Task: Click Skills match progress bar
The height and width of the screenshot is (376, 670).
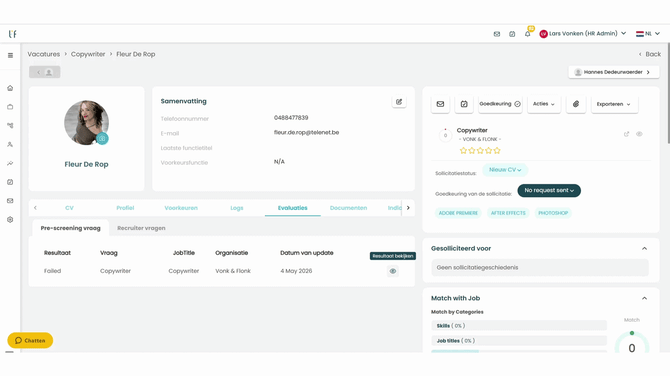Action: point(519,326)
